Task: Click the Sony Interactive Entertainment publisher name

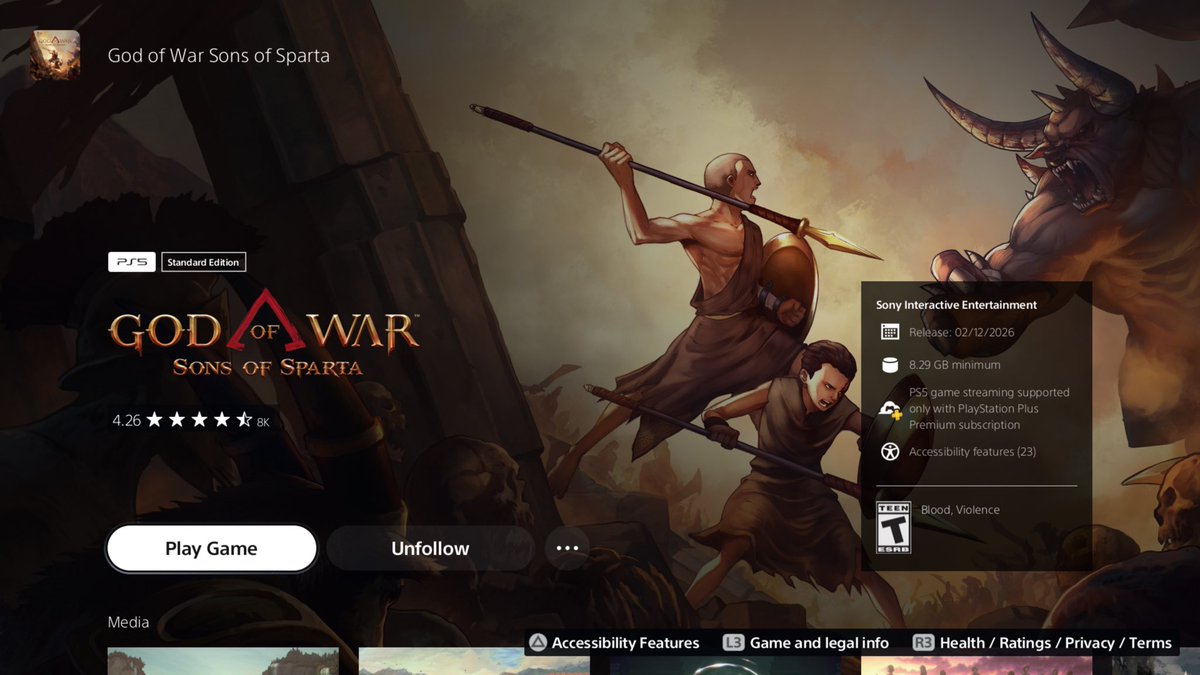Action: click(x=956, y=305)
